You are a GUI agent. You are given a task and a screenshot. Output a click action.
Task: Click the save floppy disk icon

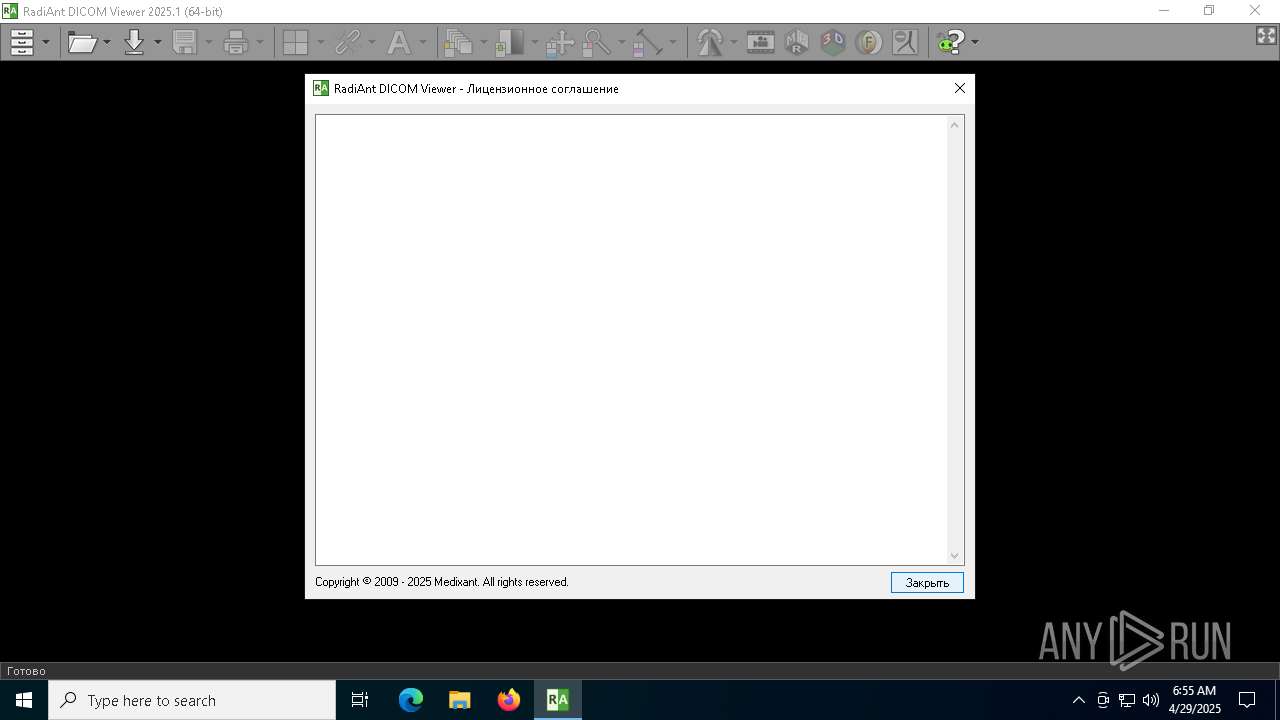(x=185, y=42)
